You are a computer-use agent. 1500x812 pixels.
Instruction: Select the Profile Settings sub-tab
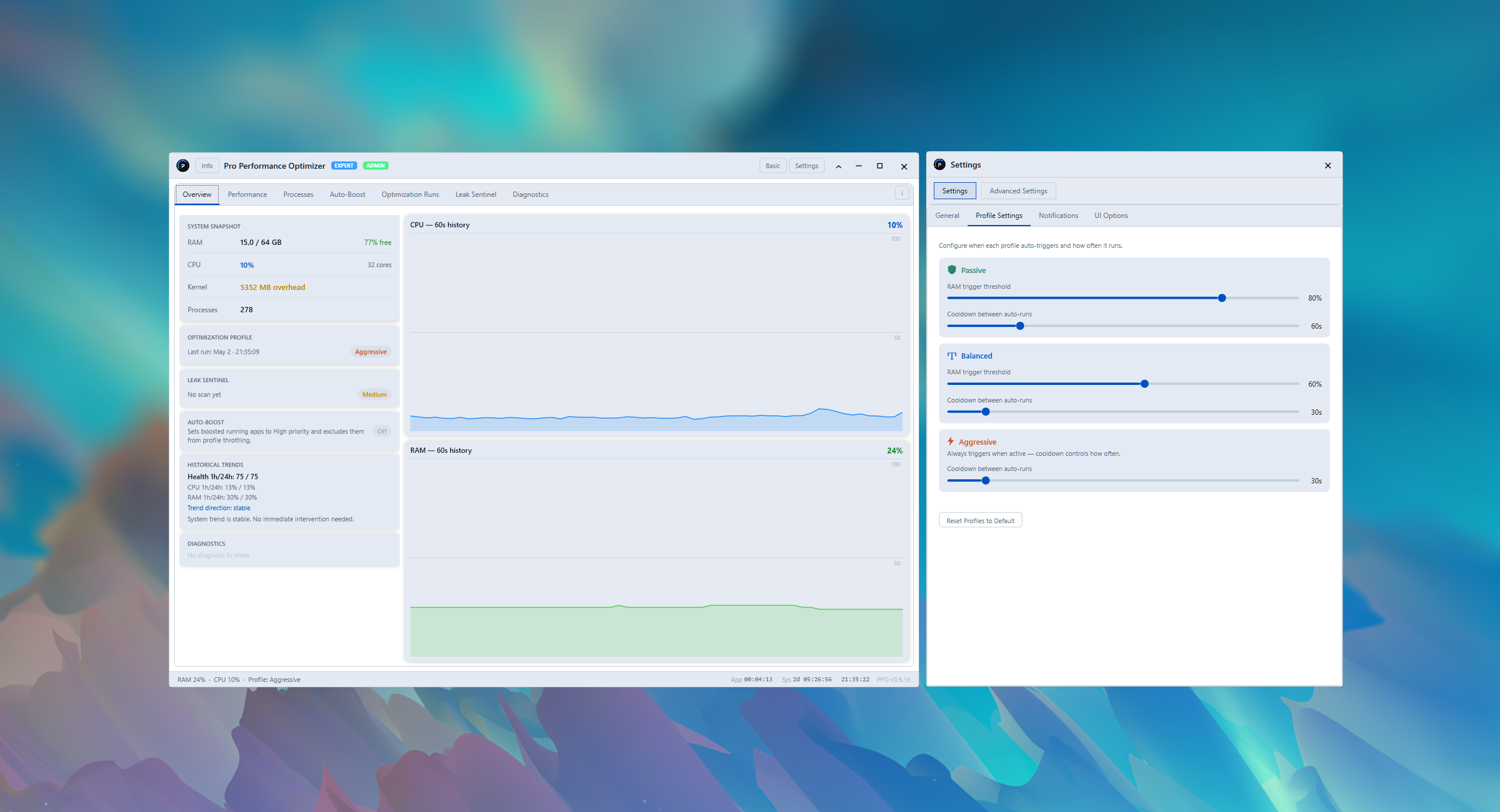(999, 216)
